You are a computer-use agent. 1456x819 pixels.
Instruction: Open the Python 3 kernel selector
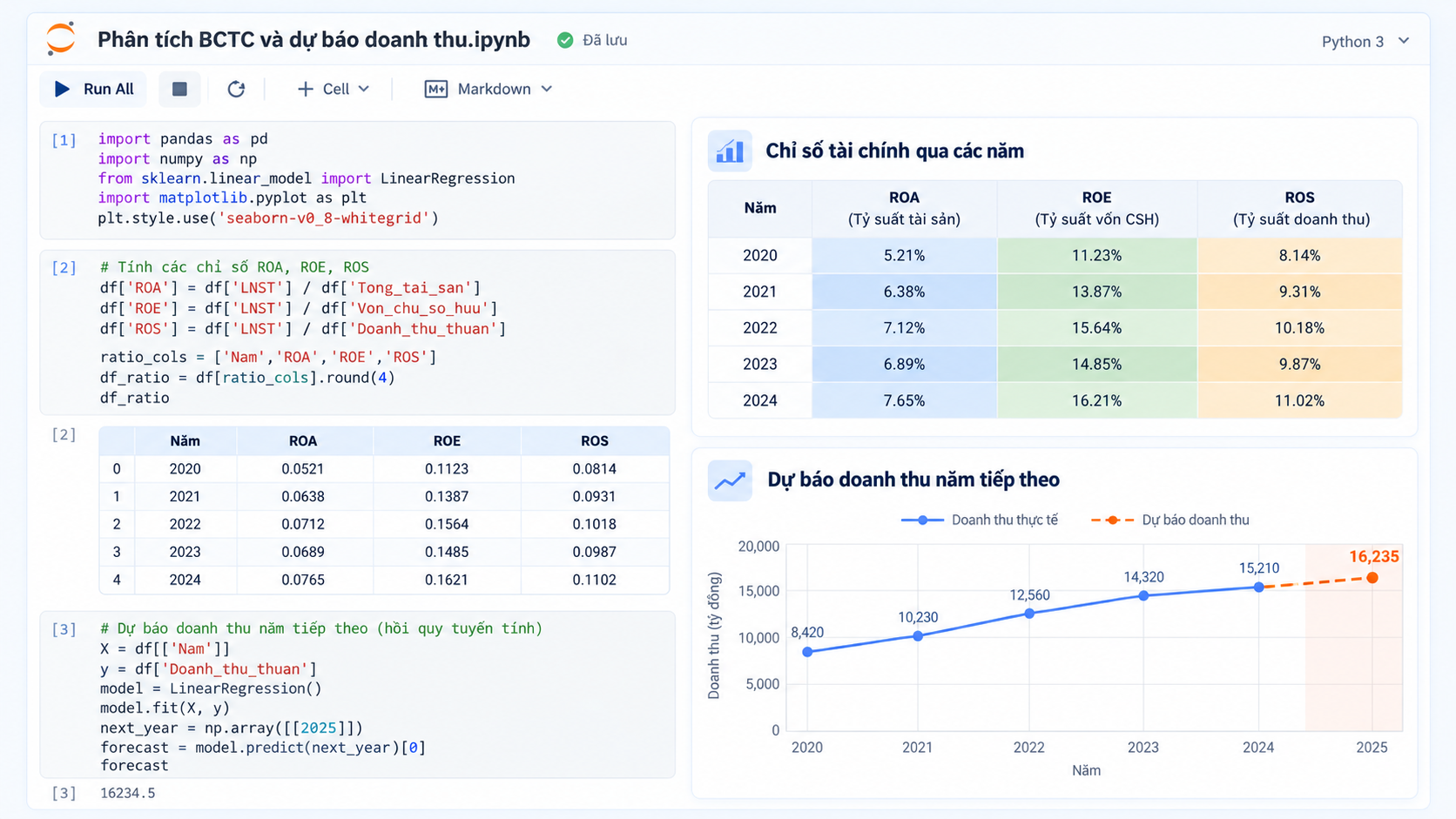(x=1365, y=41)
